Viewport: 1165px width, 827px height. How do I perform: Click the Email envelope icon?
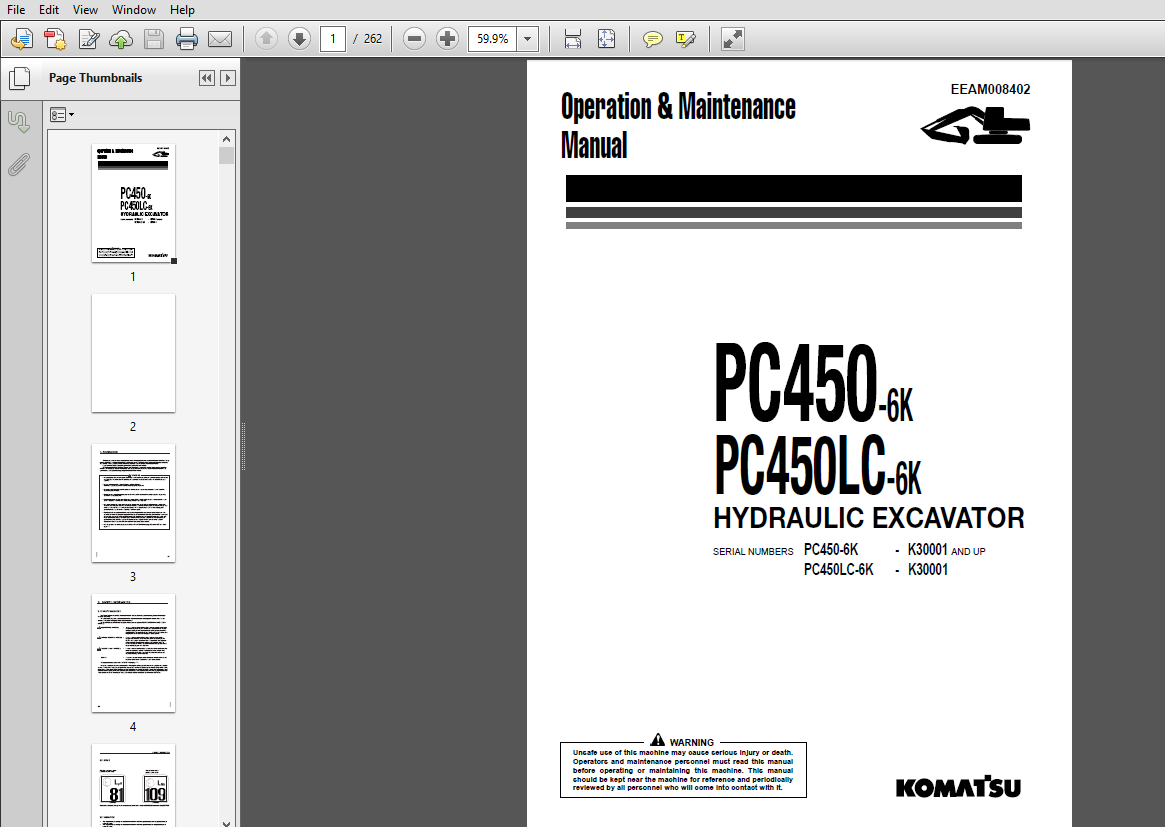pos(220,39)
